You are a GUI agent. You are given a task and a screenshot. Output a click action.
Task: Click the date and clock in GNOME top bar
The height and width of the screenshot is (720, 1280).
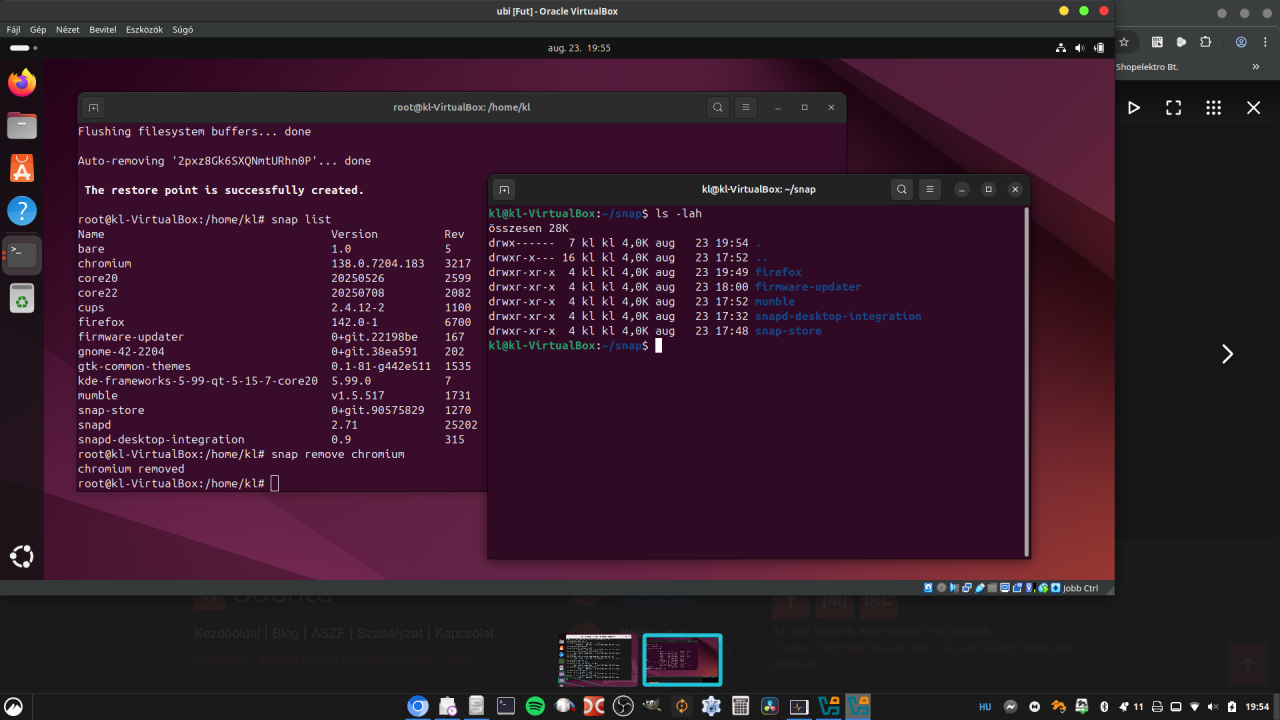point(579,48)
